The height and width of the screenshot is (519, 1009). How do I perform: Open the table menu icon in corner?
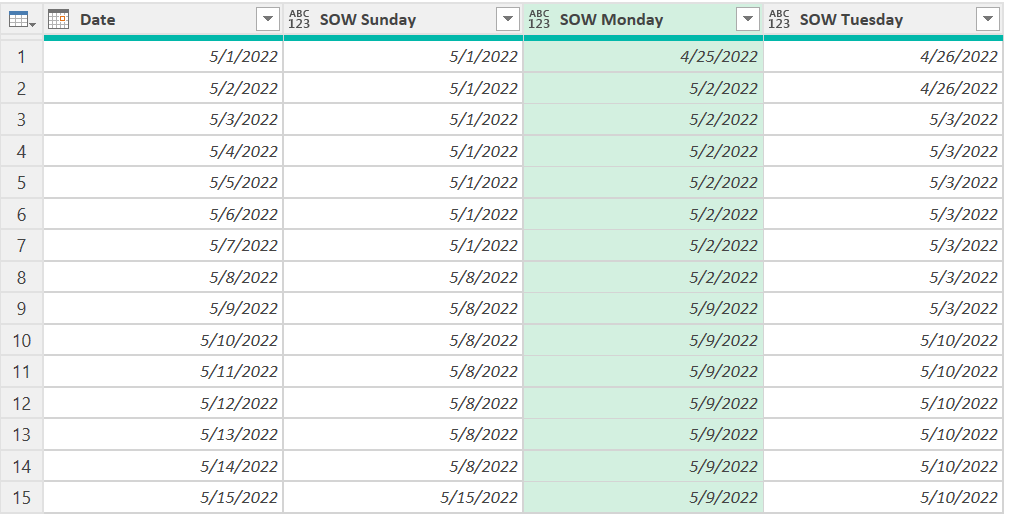click(21, 19)
